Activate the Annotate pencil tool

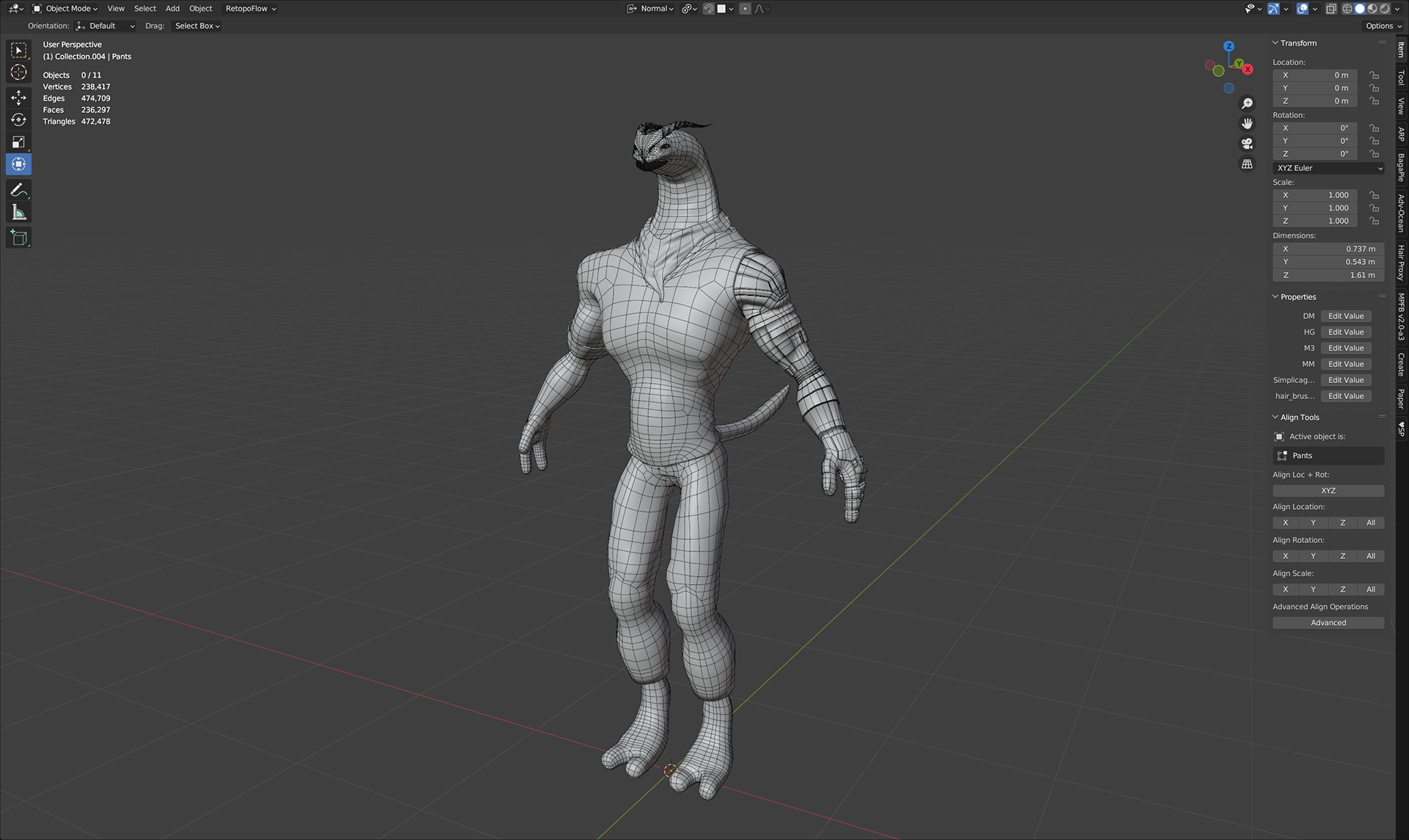[x=18, y=190]
